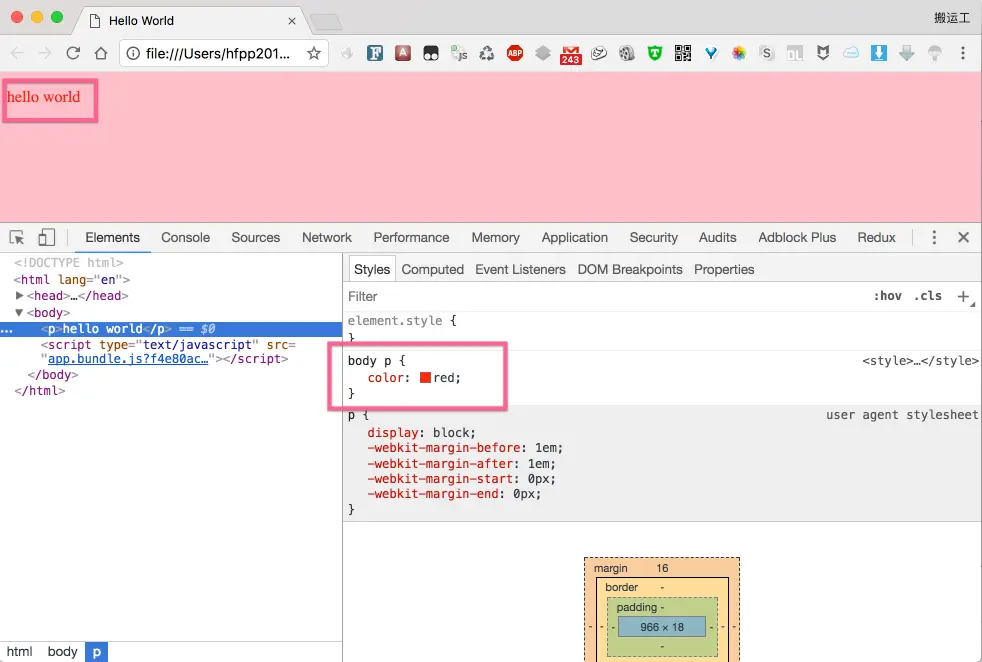Open the Gmail checker icon showing 243

coord(571,54)
